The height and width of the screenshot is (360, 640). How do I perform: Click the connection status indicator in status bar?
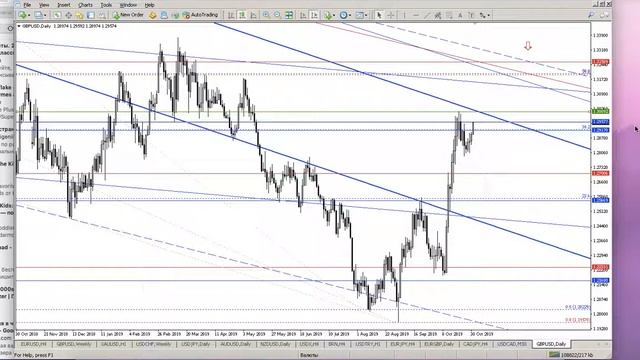(571, 355)
